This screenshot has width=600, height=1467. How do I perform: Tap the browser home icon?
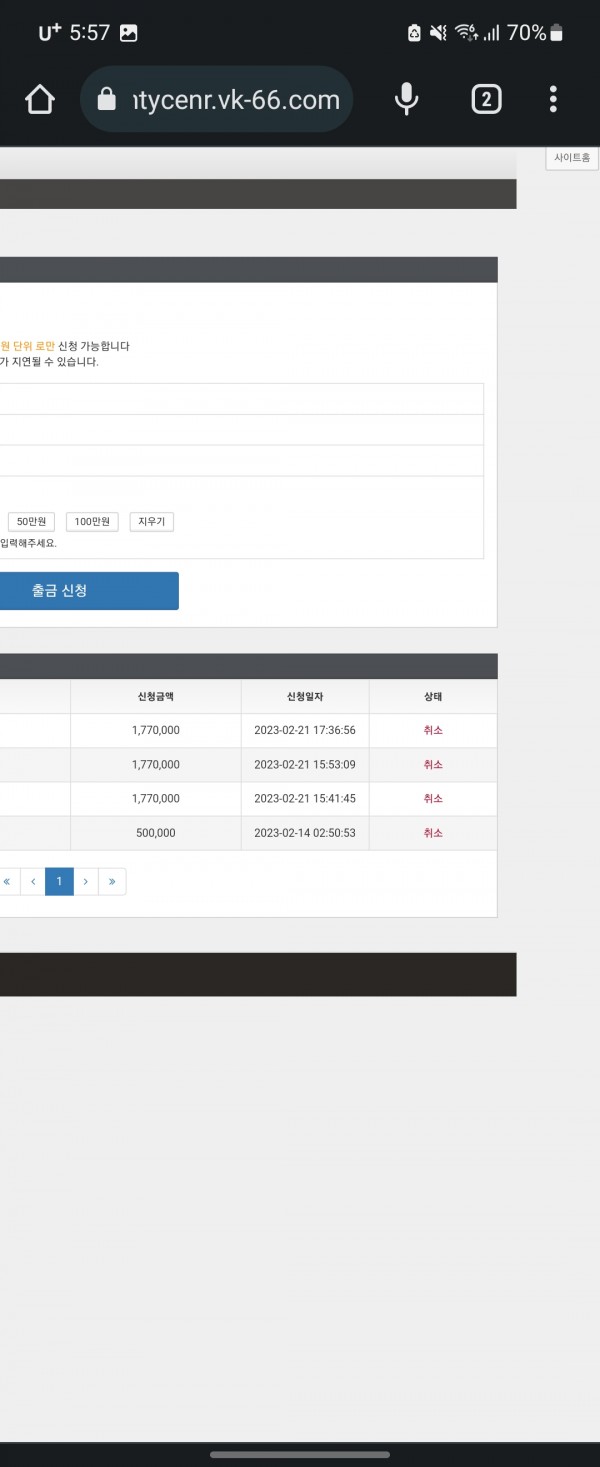pyautogui.click(x=39, y=99)
